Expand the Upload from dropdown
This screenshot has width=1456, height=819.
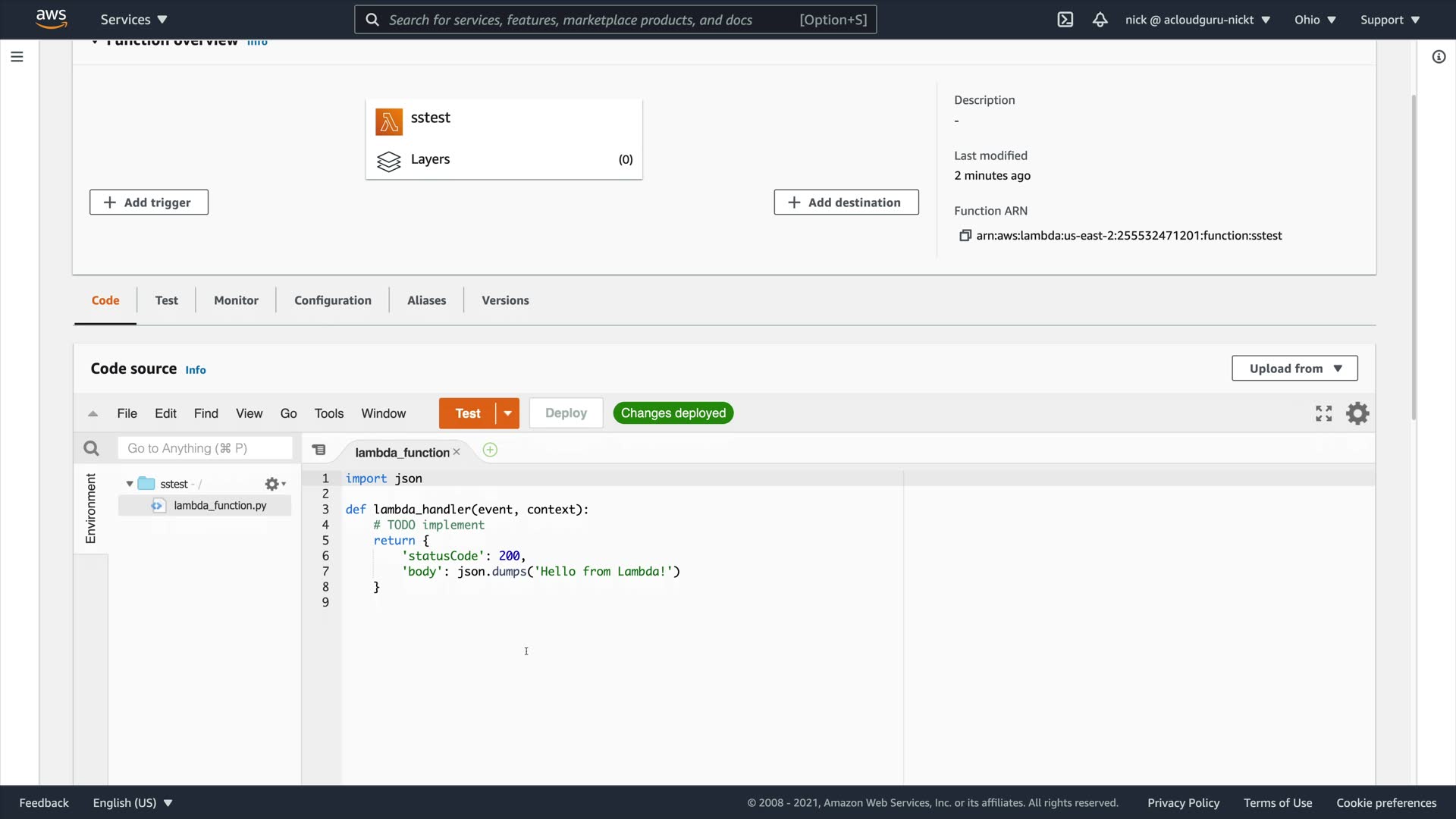coord(1294,369)
